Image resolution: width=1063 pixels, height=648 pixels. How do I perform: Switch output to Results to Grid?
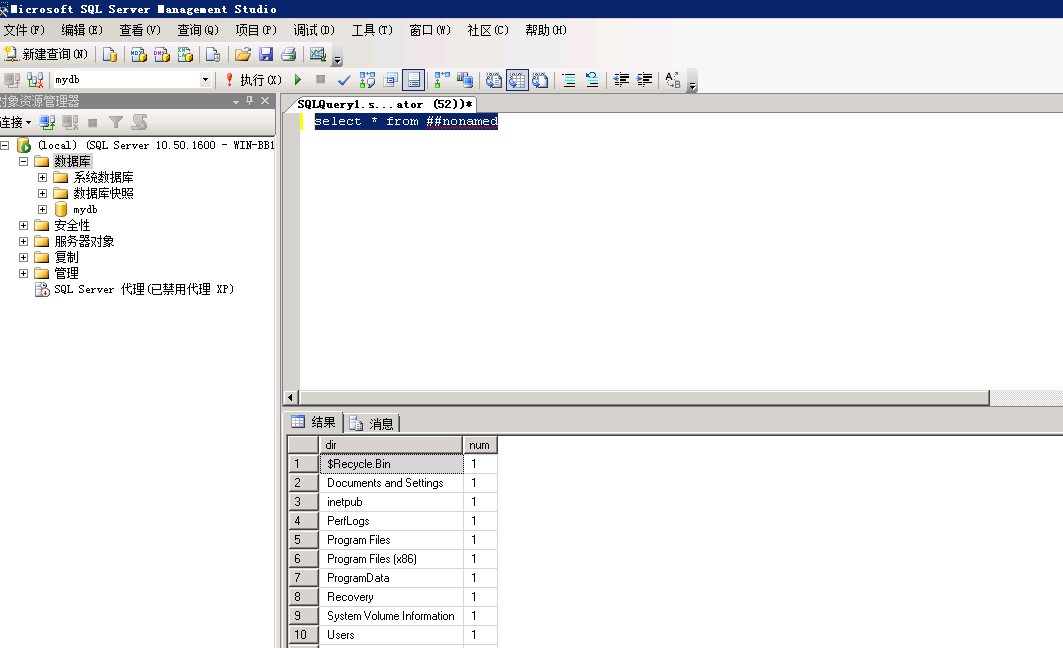coord(517,80)
